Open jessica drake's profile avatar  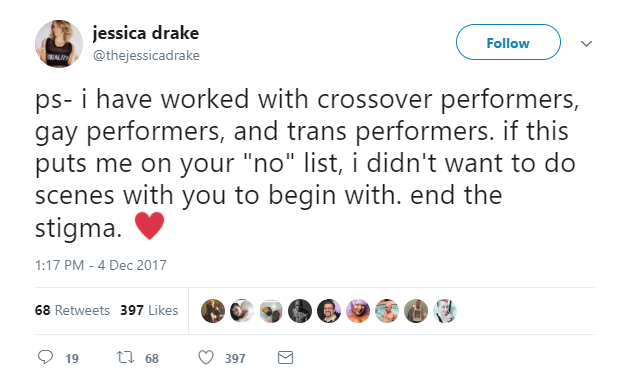tap(59, 44)
